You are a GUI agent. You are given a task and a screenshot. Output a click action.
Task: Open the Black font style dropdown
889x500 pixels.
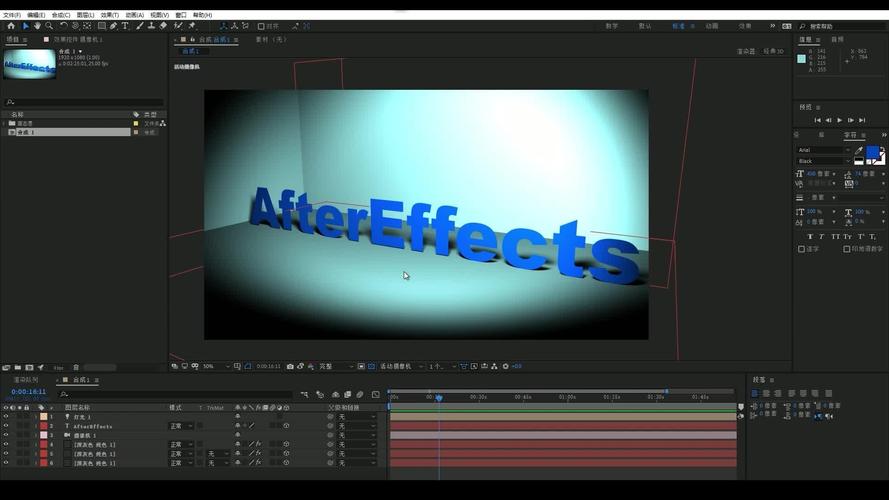point(824,162)
